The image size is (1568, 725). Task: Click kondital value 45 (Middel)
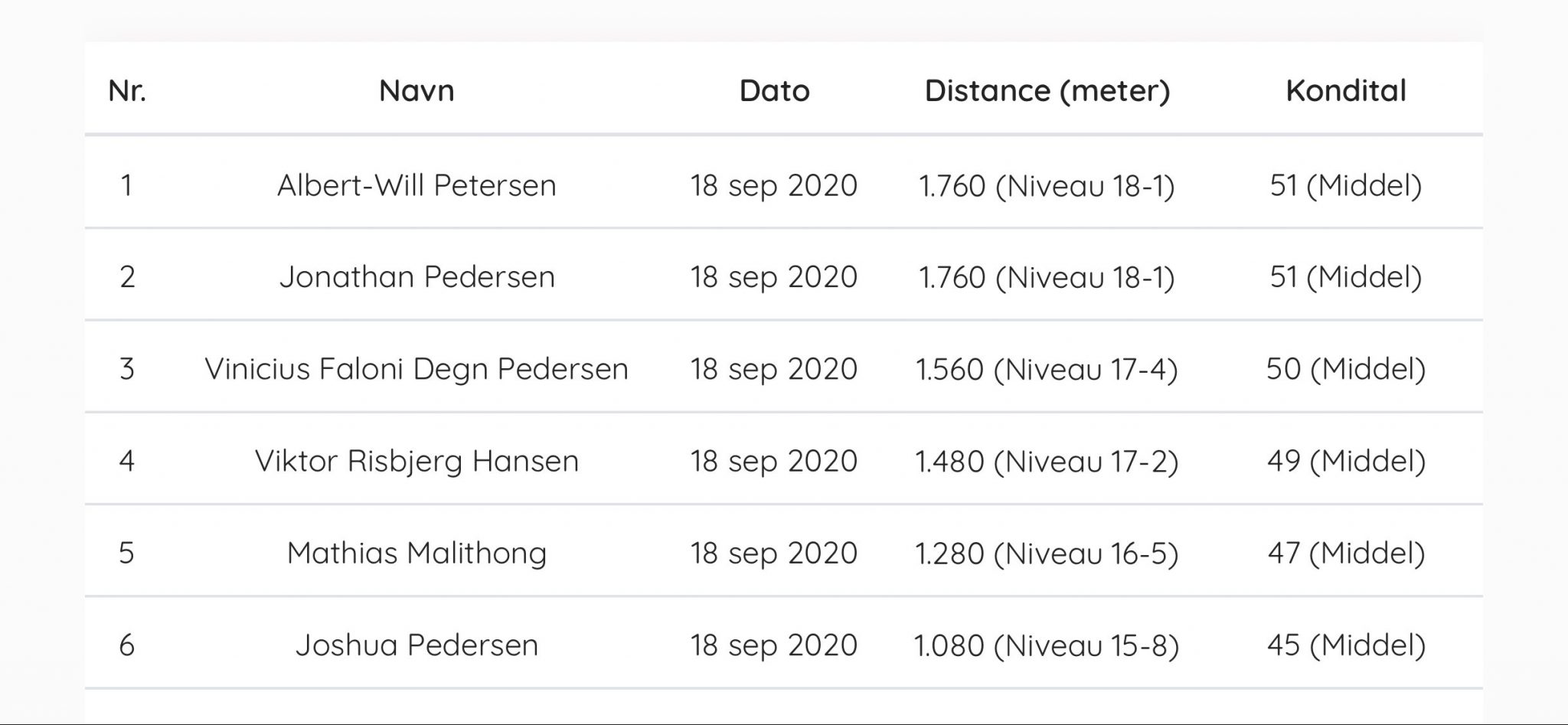(x=1346, y=645)
